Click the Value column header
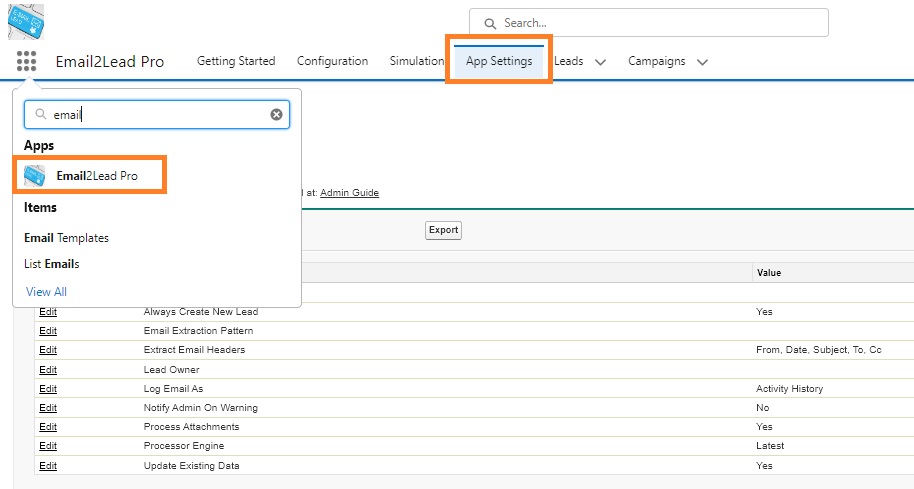Viewport: 914px width, 489px height. [x=769, y=273]
